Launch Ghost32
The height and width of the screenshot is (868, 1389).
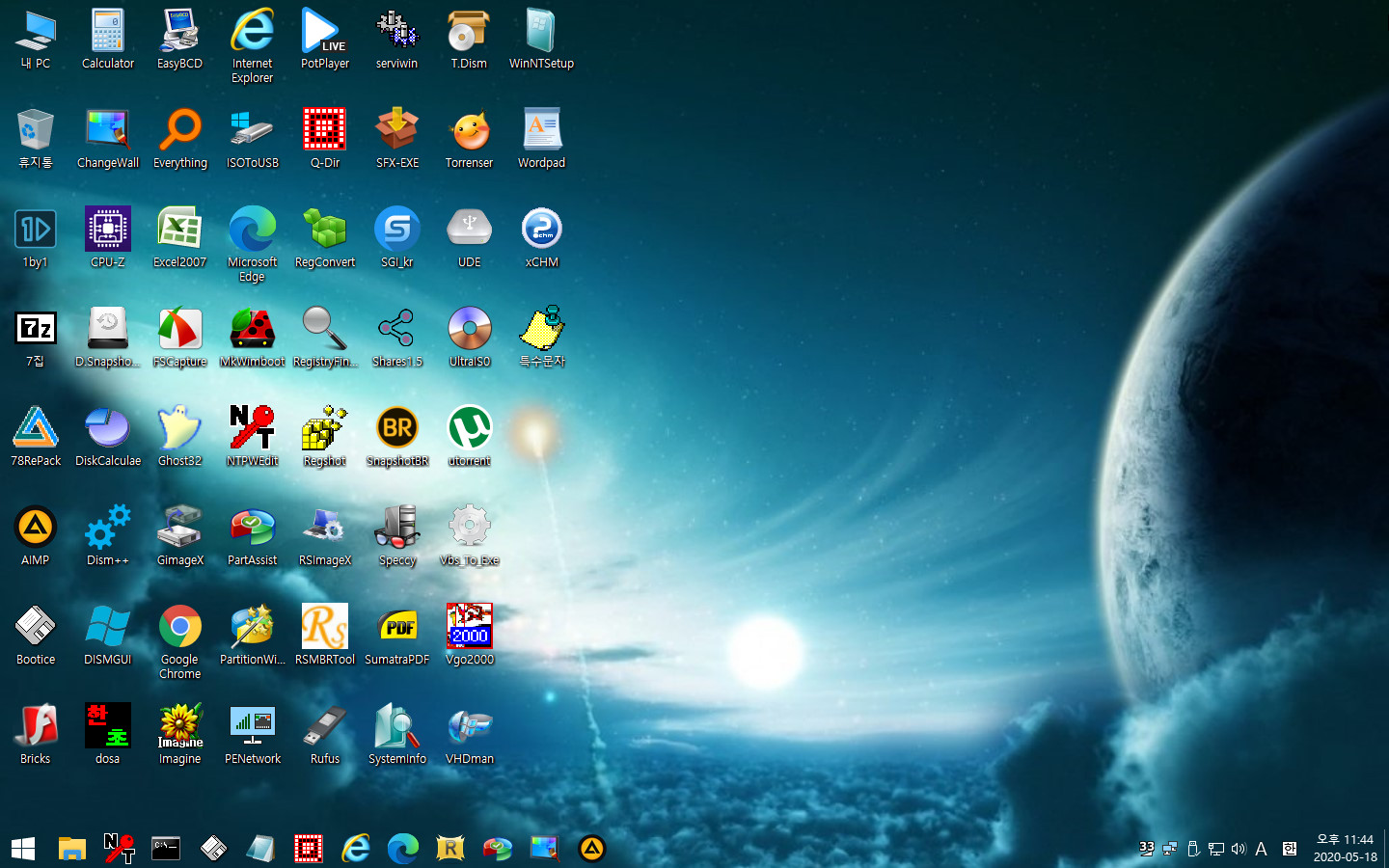point(180,437)
